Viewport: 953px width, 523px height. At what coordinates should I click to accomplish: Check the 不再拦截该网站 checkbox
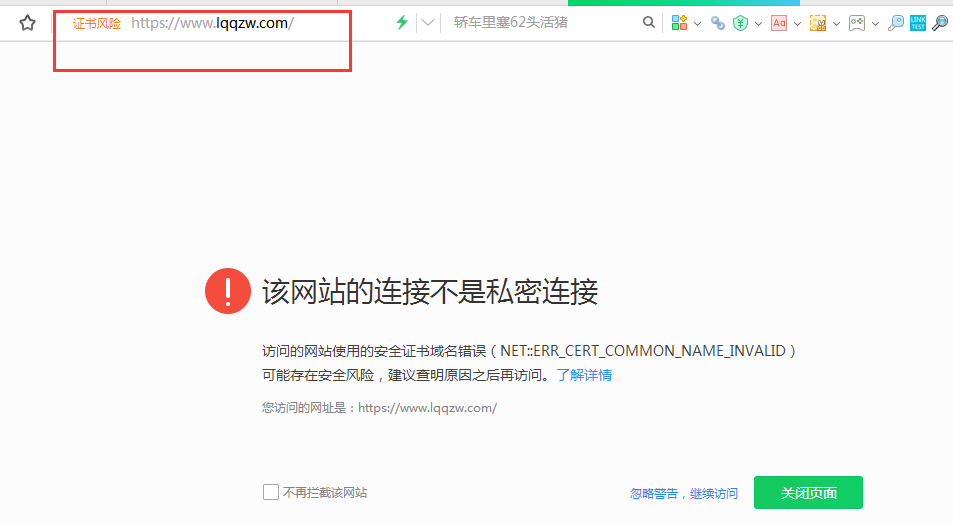click(x=270, y=492)
